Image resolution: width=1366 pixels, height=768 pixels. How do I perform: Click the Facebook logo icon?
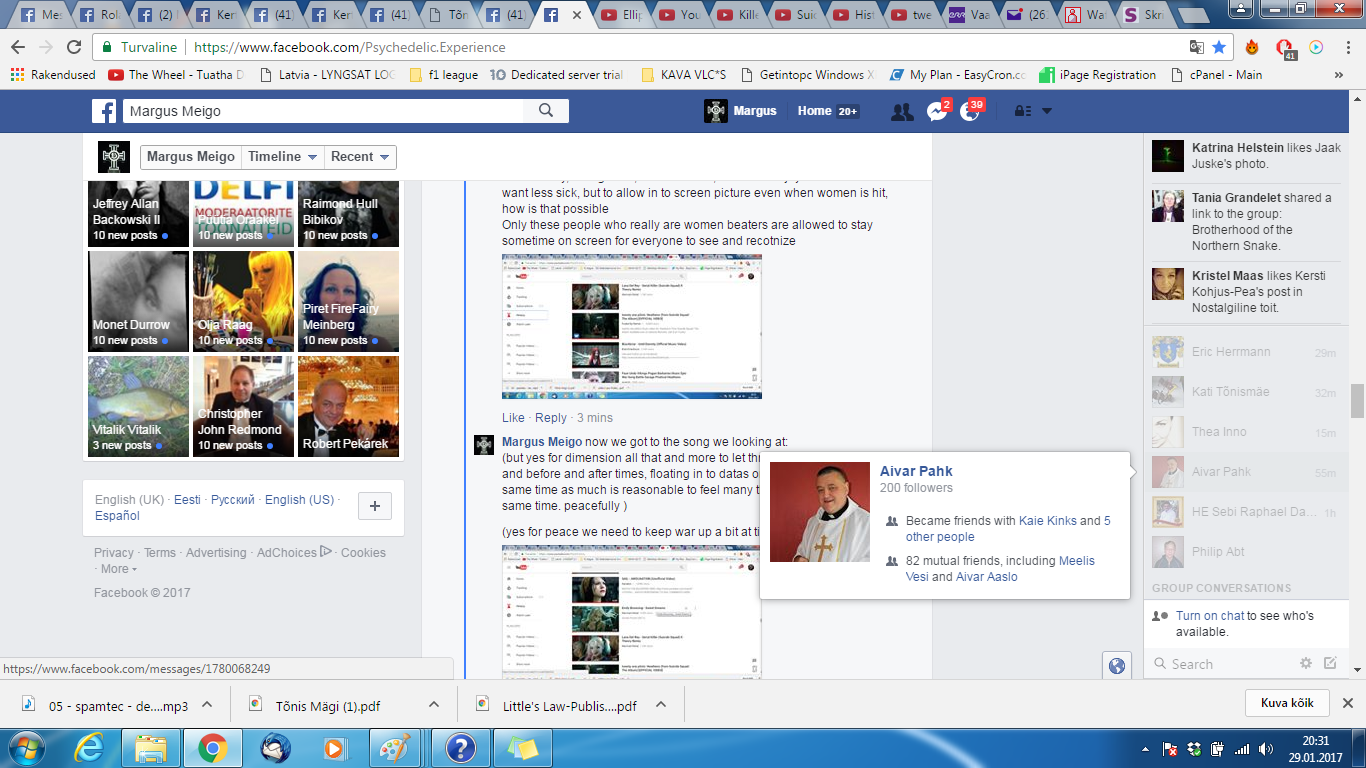(104, 111)
